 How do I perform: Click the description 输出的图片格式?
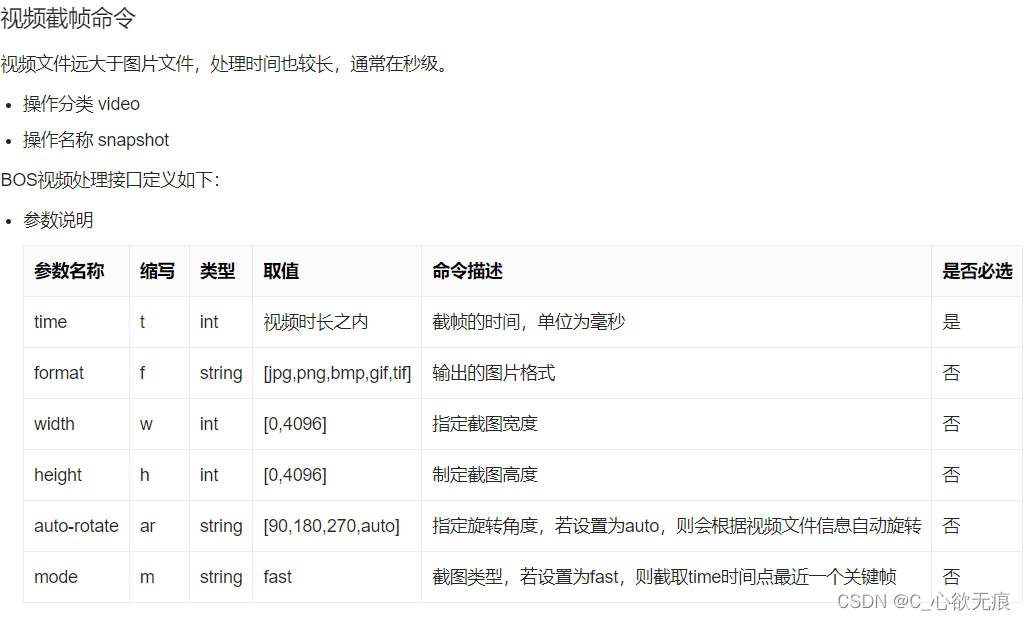click(493, 373)
